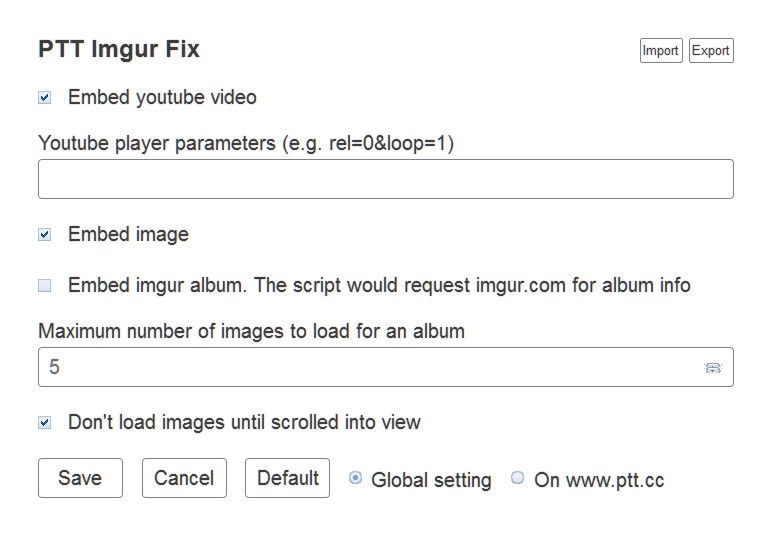Viewport: 772px width, 535px height.
Task: Reset settings with the Default button
Action: (x=287, y=478)
